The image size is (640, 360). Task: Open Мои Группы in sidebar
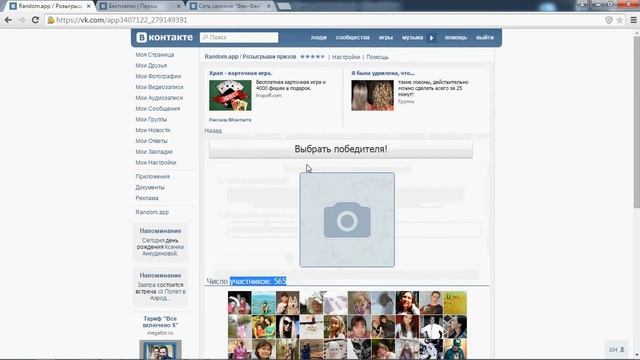[151, 119]
